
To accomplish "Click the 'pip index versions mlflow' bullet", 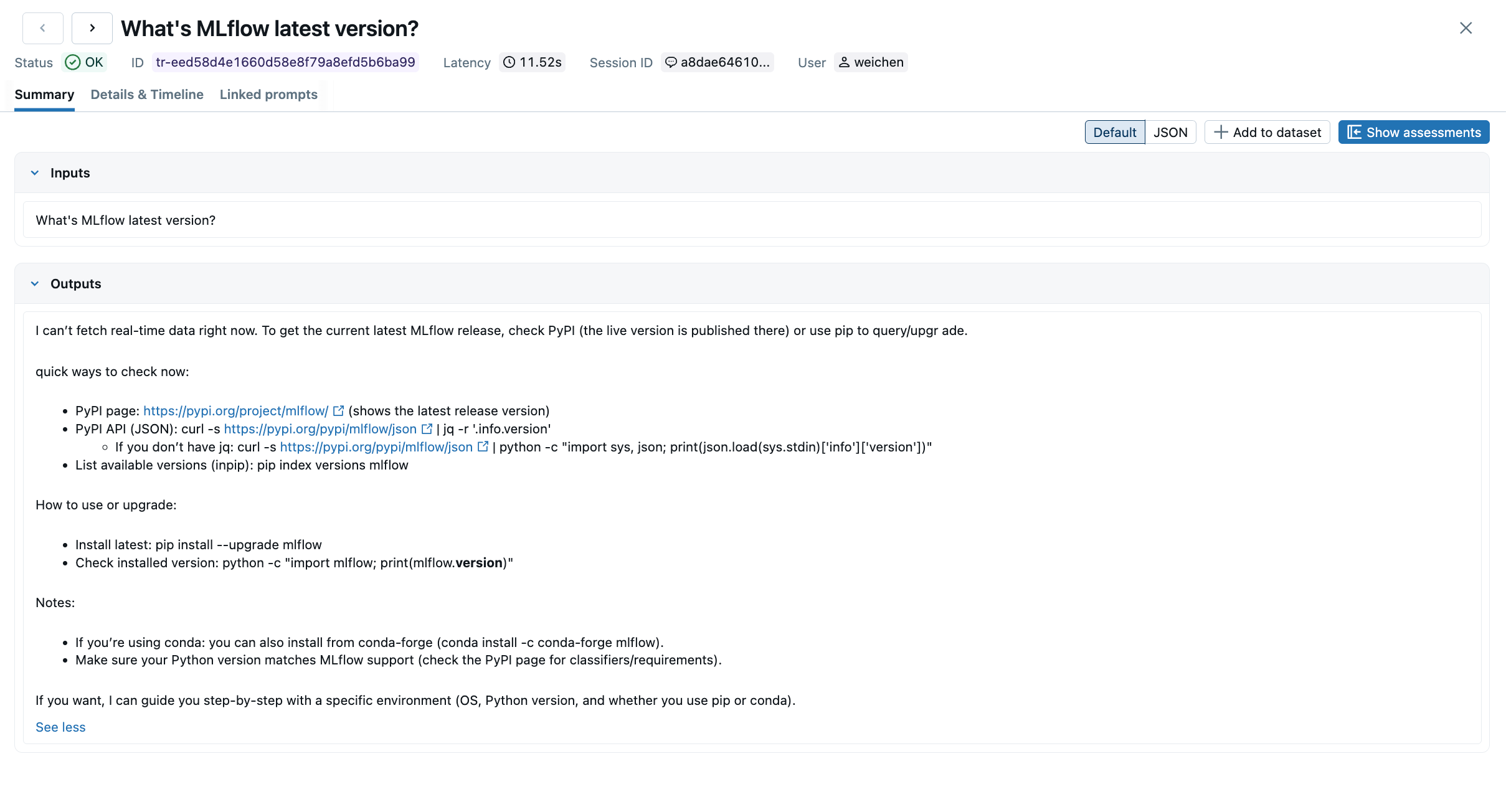I will pyautogui.click(x=242, y=465).
